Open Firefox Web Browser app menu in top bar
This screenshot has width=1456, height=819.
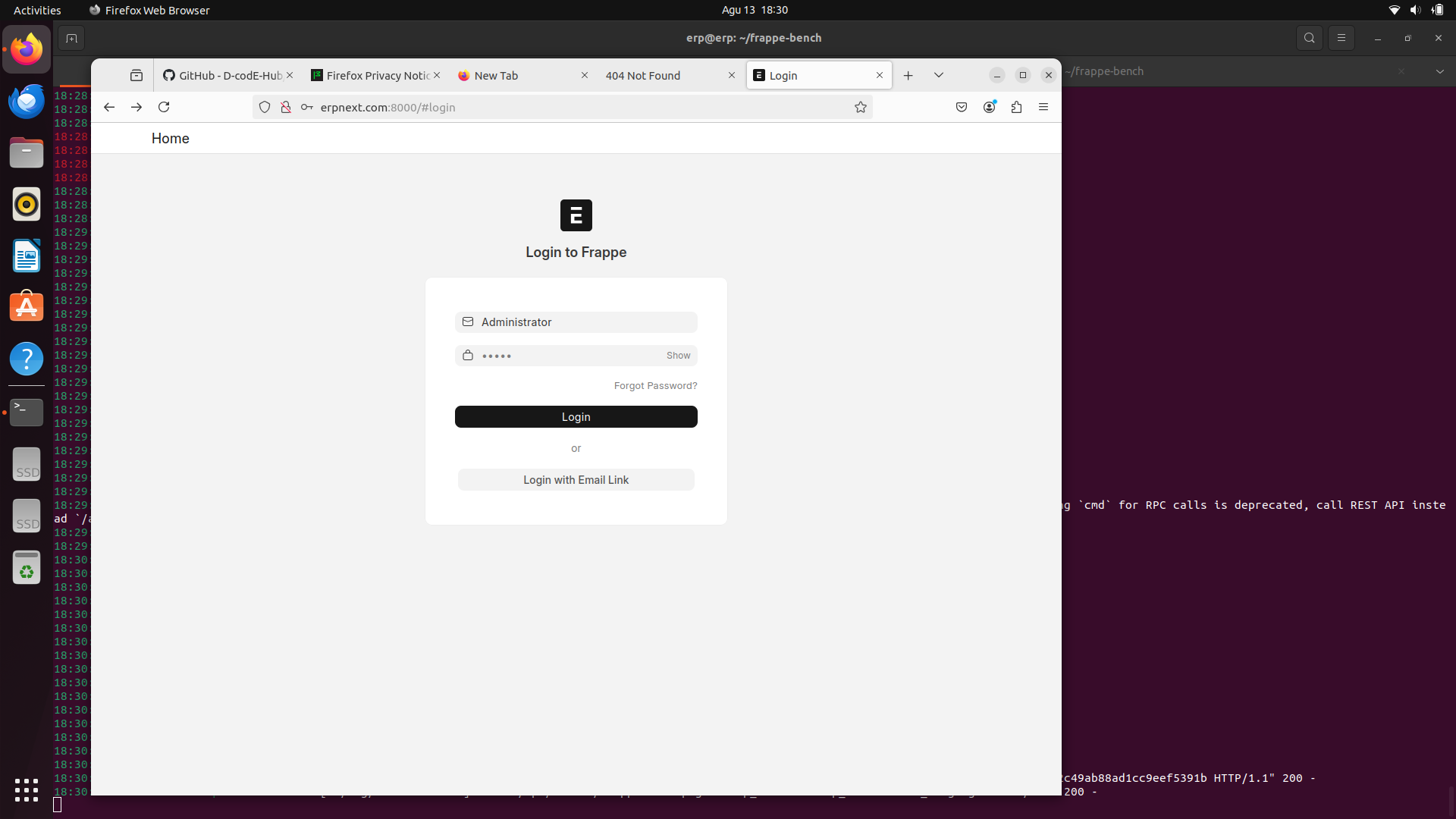click(x=149, y=10)
